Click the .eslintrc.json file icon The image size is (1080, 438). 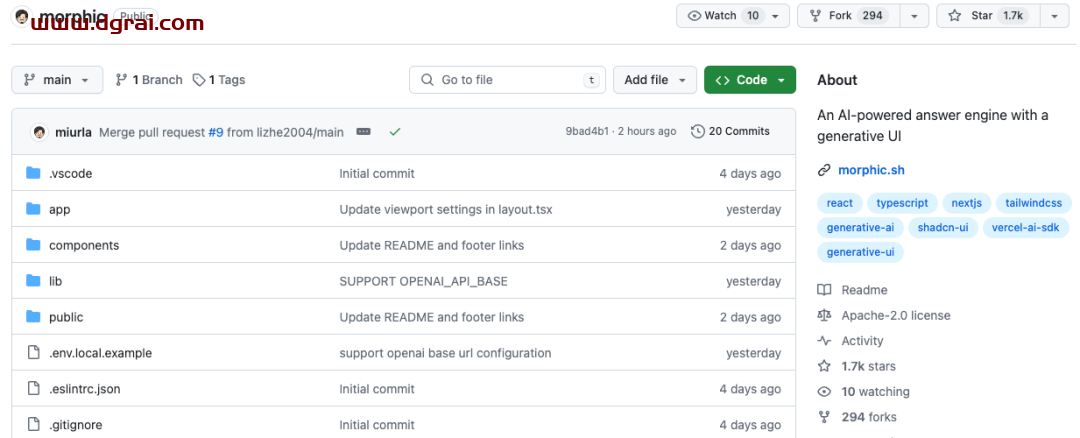[33, 388]
